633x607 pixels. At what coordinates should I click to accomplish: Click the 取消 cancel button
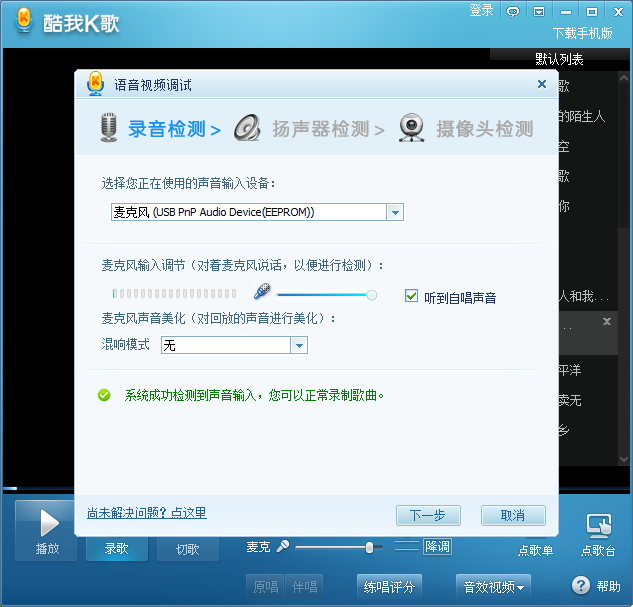(513, 515)
